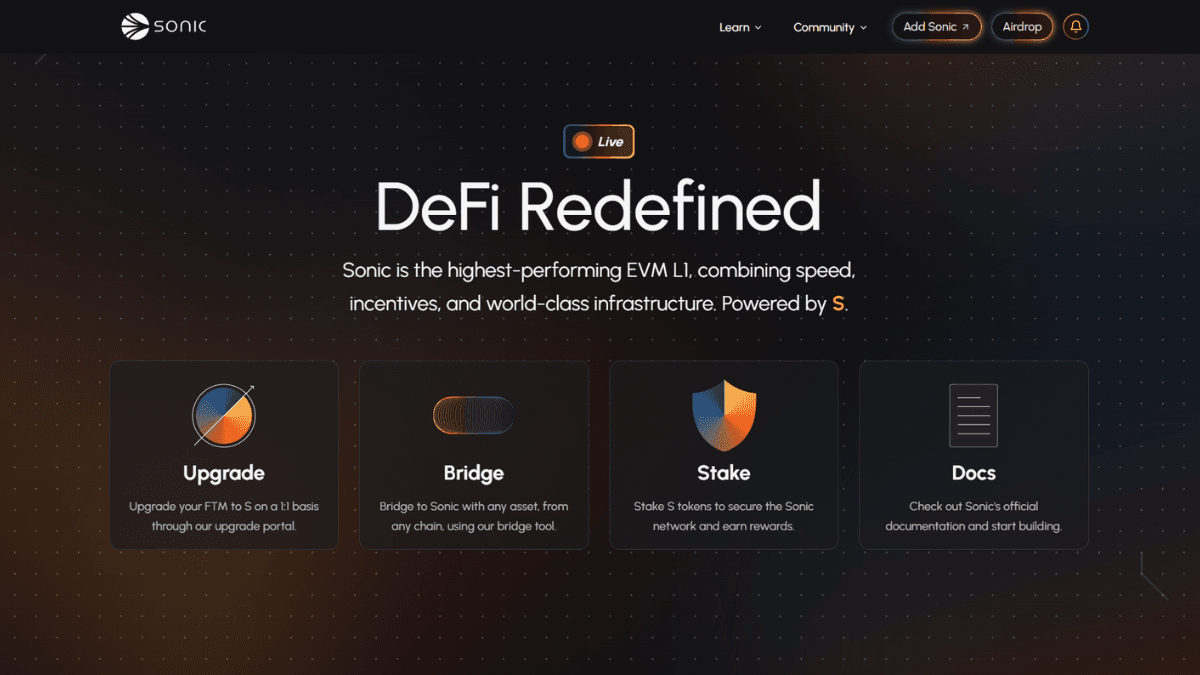Expand the Learn dropdown menu

tap(740, 27)
